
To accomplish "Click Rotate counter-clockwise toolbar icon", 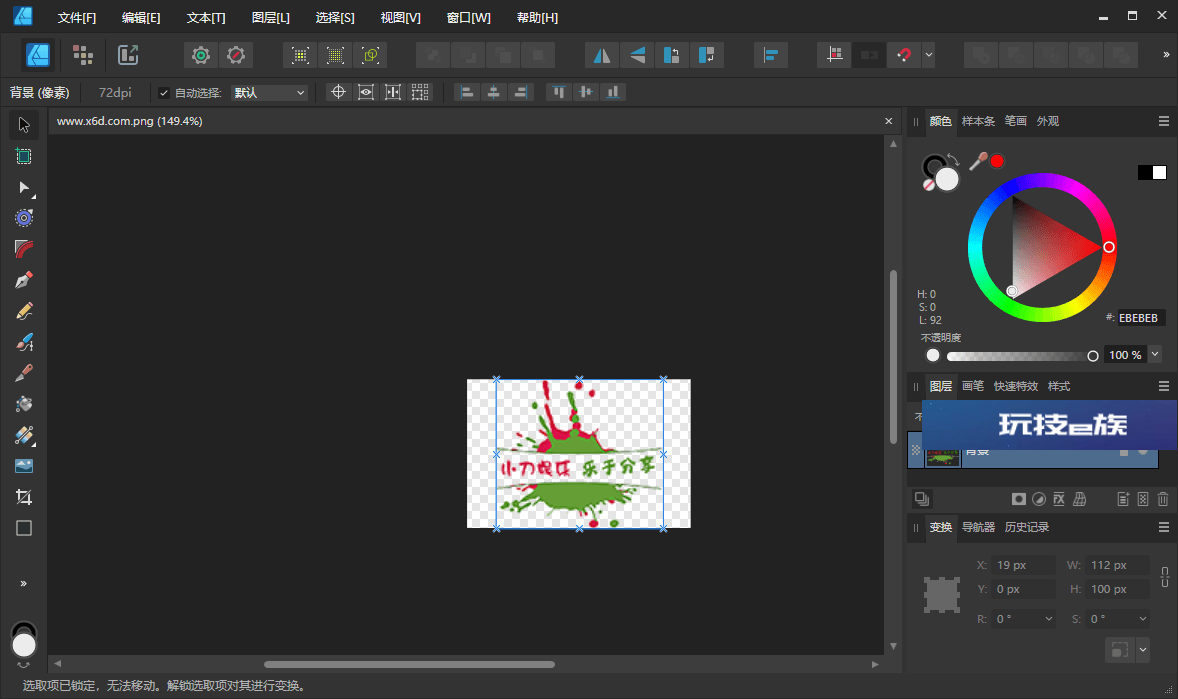I will coord(672,55).
